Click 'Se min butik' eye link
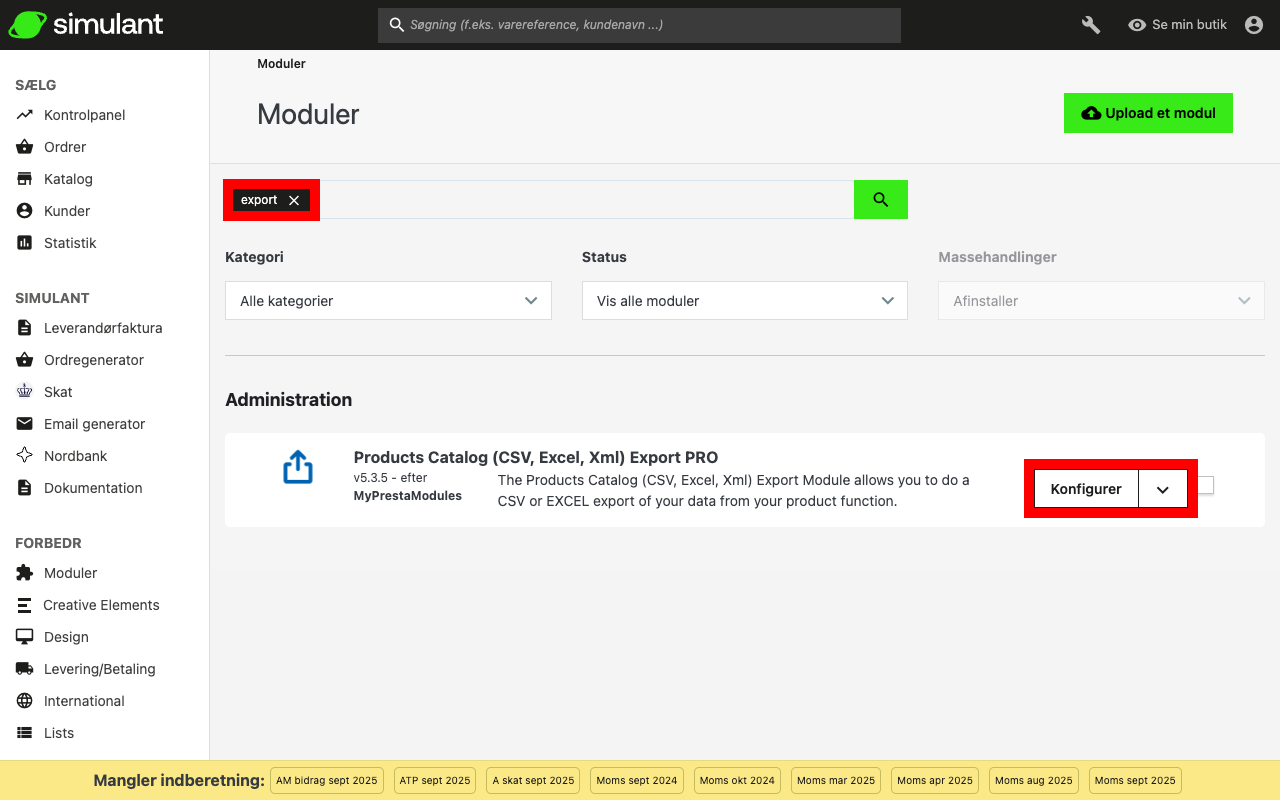The height and width of the screenshot is (800, 1280). pyautogui.click(x=1177, y=25)
